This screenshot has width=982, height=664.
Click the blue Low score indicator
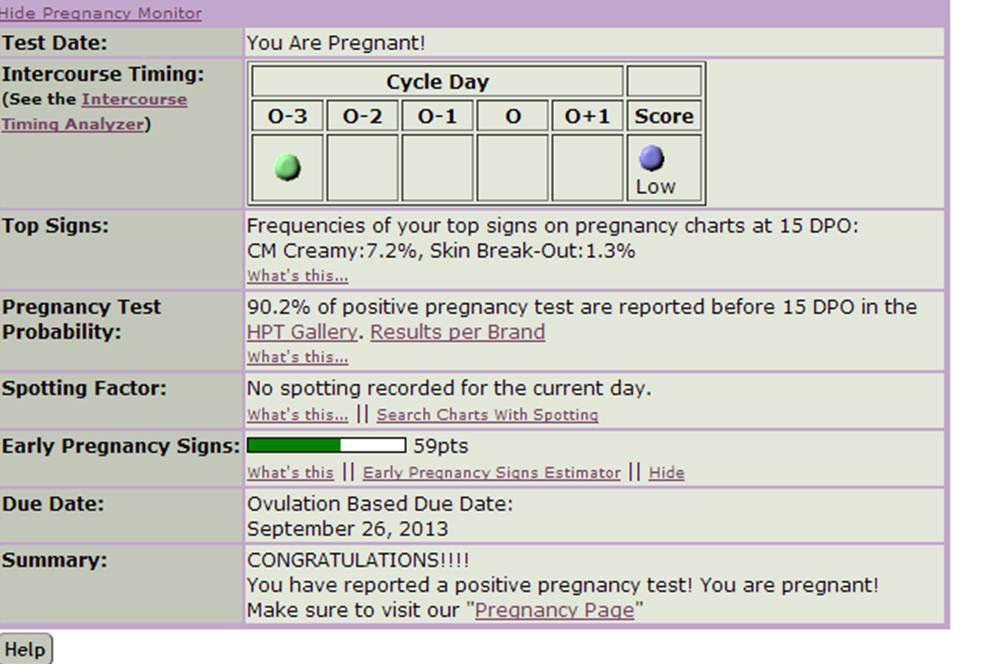(652, 159)
